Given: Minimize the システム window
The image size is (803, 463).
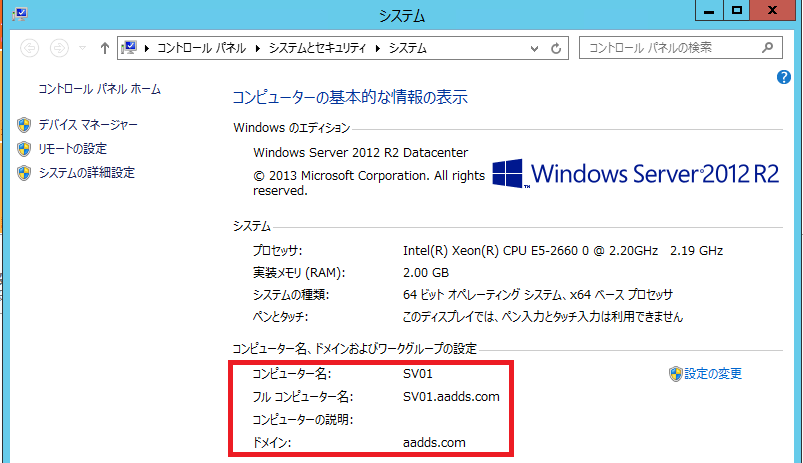Looking at the screenshot, I should (709, 10).
